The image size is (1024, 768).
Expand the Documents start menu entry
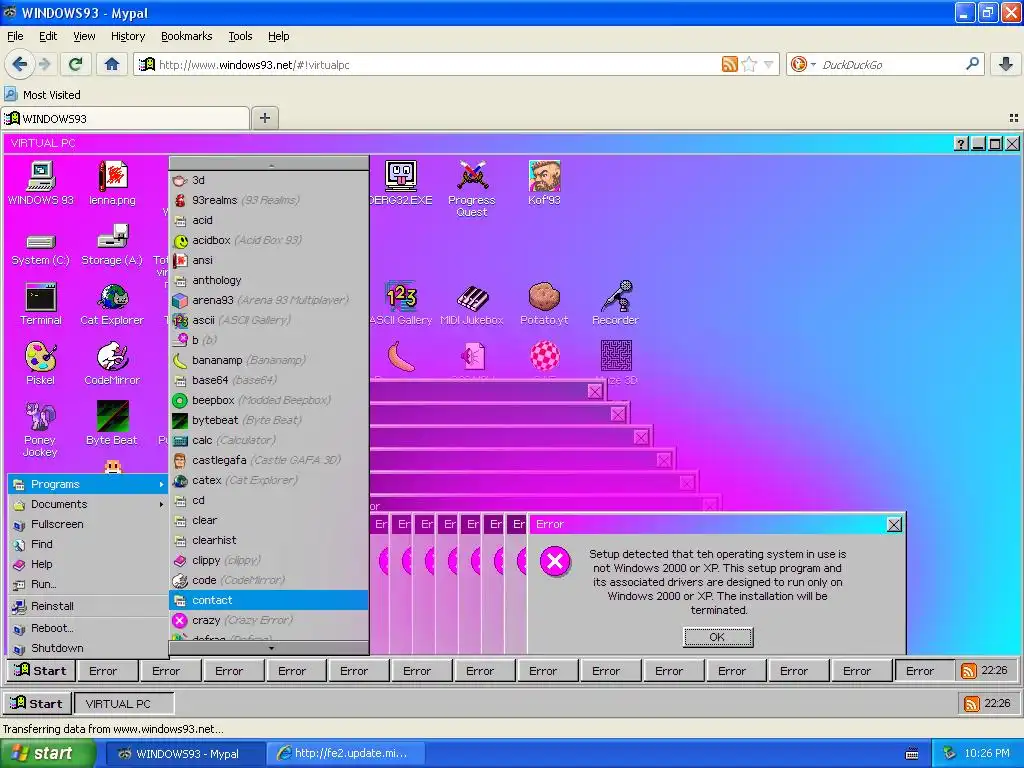click(88, 504)
